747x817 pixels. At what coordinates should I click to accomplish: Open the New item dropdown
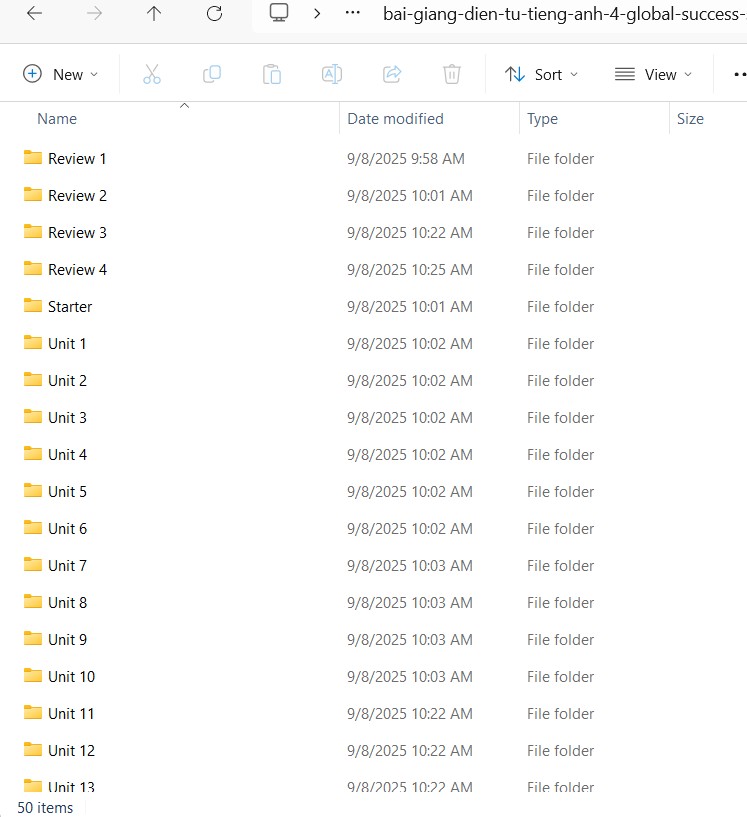(x=61, y=74)
